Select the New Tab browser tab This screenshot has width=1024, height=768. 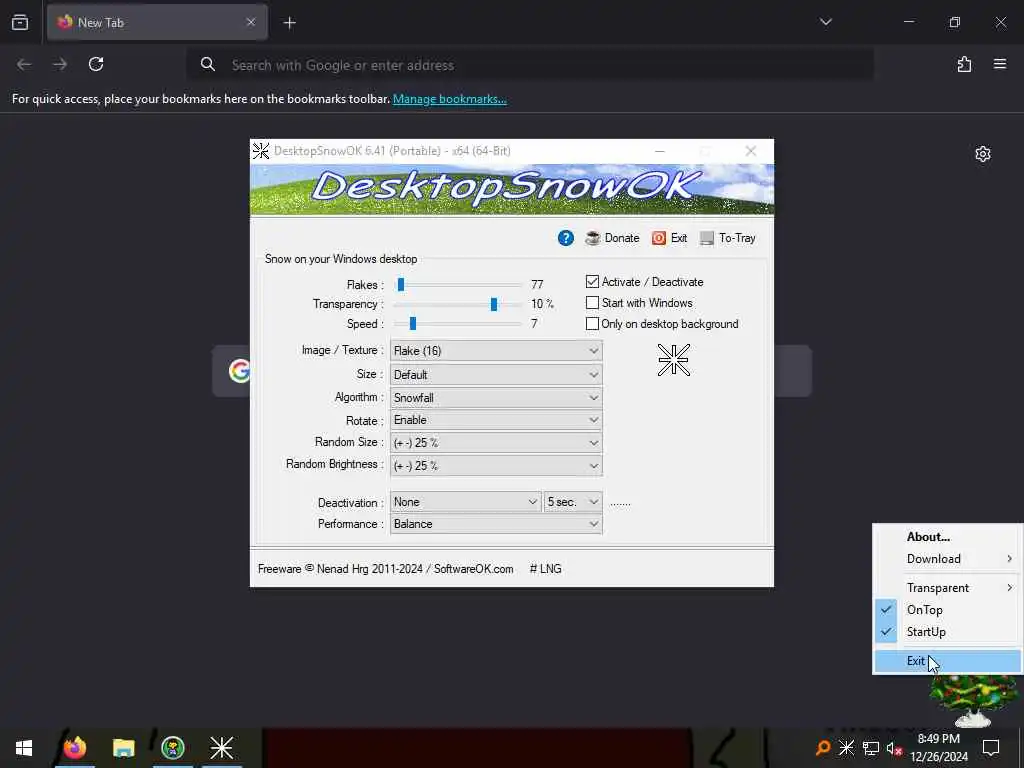157,22
